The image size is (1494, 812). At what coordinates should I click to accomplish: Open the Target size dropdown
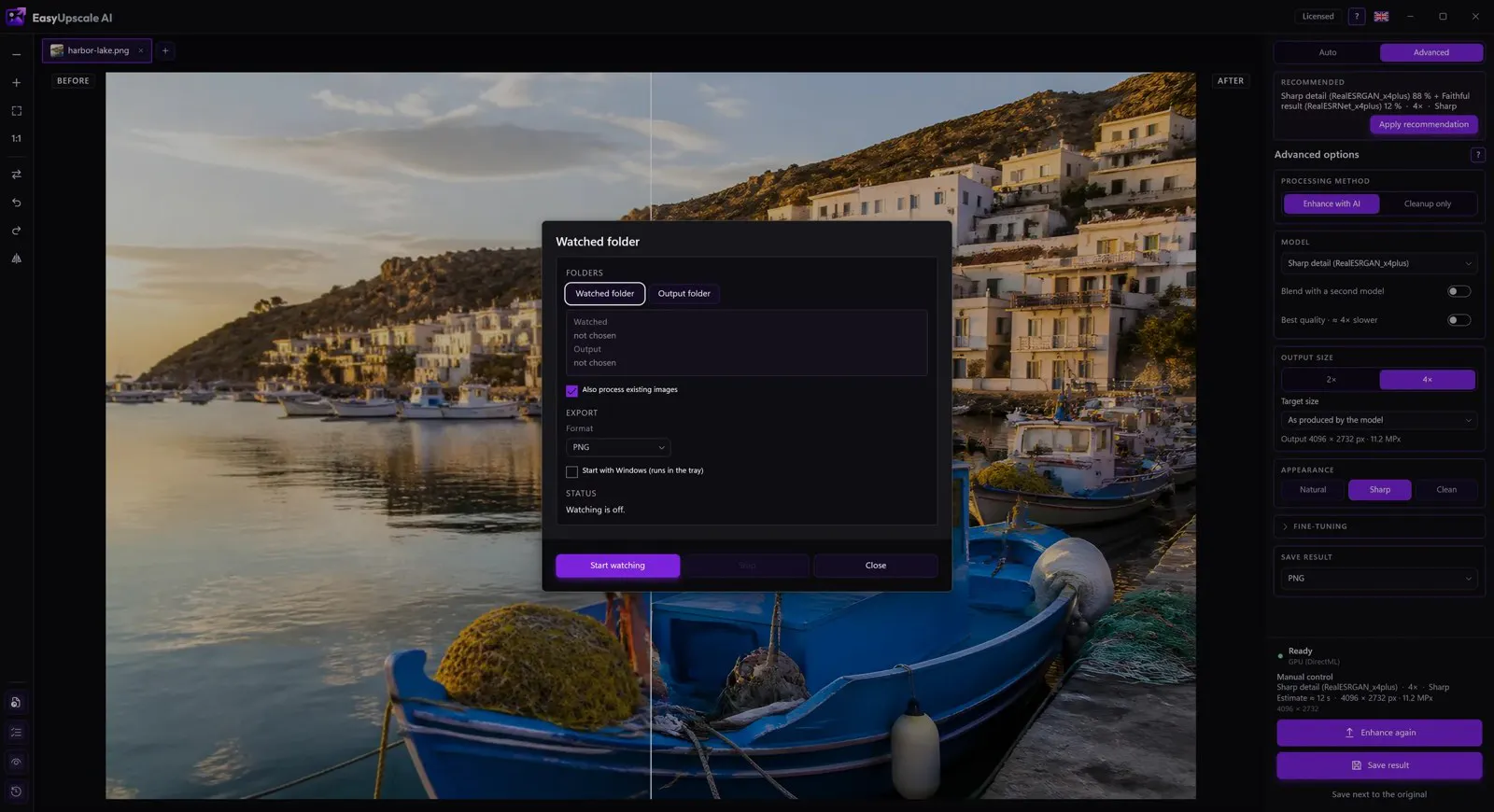1378,420
